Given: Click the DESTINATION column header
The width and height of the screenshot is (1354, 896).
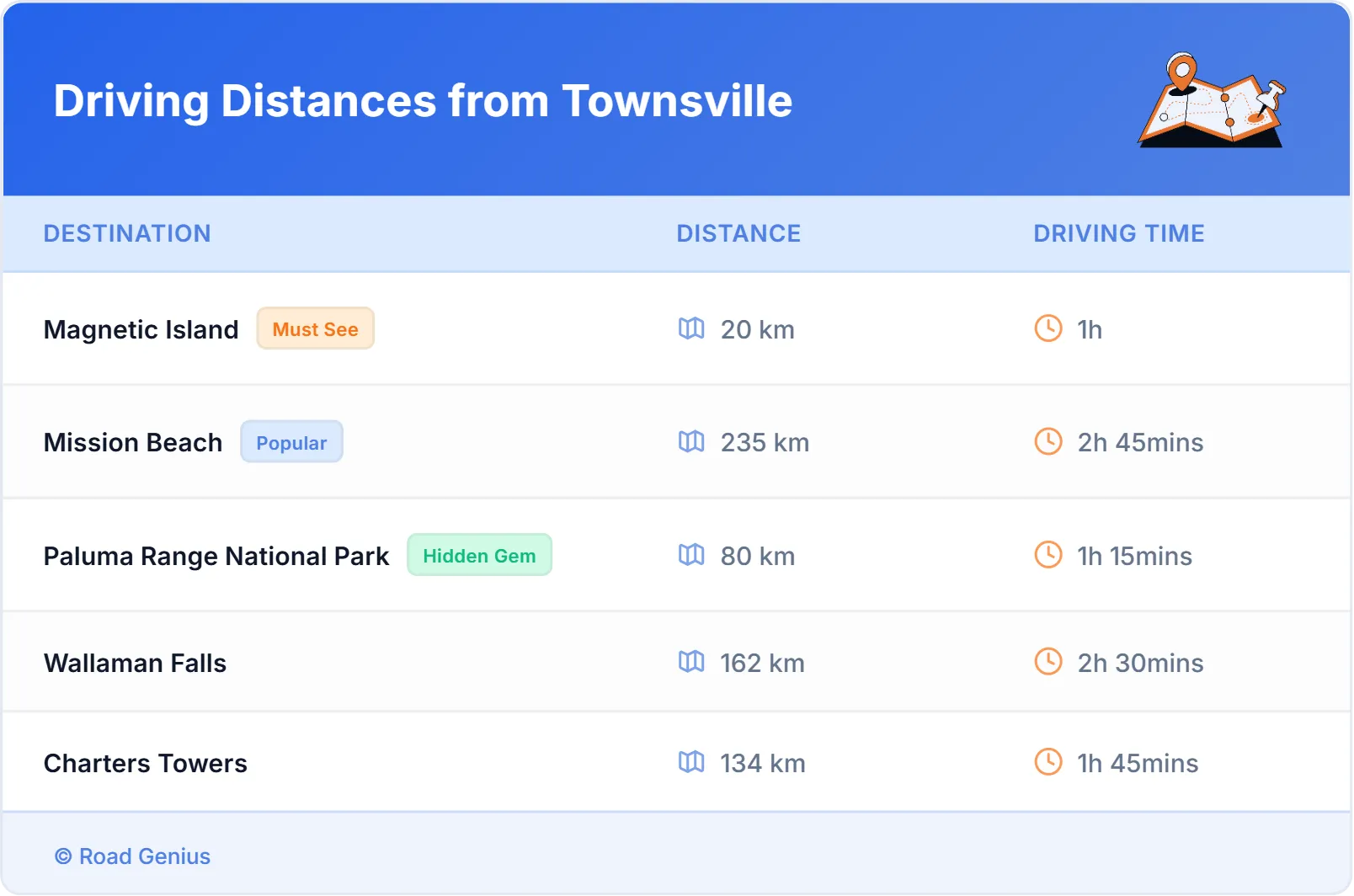Looking at the screenshot, I should (127, 233).
